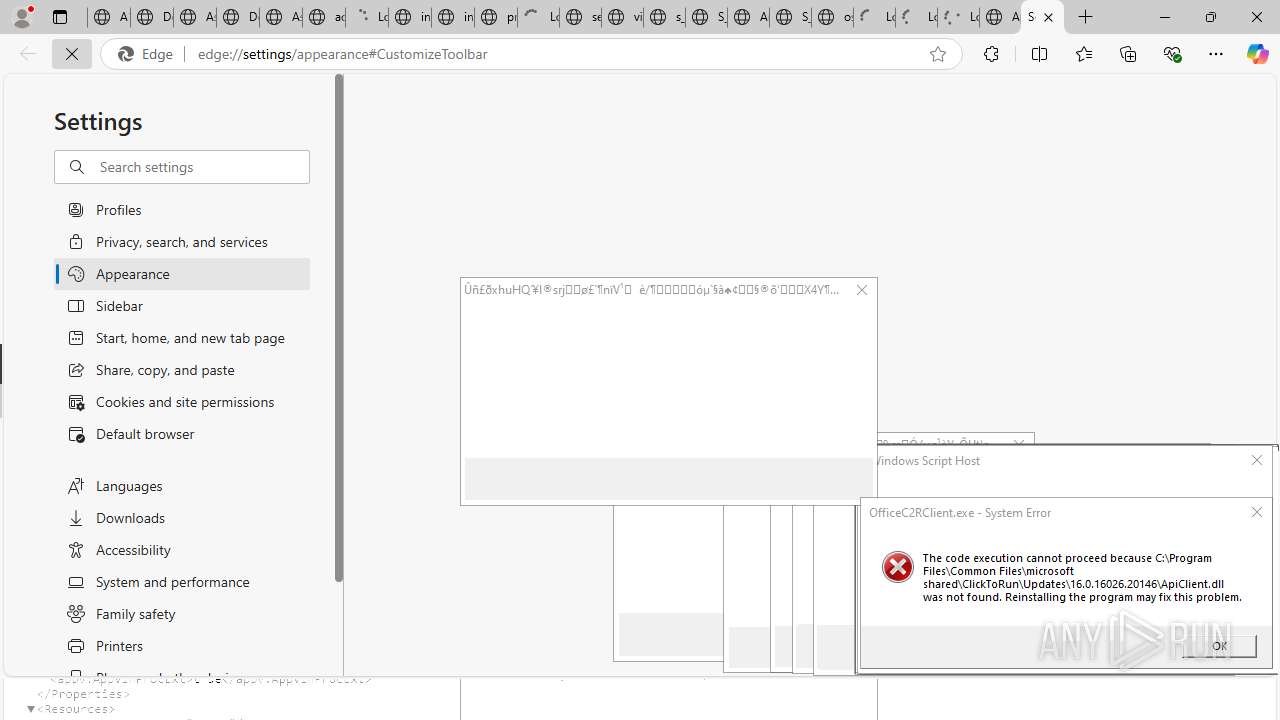Click the Sidebar panel icon in settings
The height and width of the screenshot is (720, 1280).
tap(76, 305)
